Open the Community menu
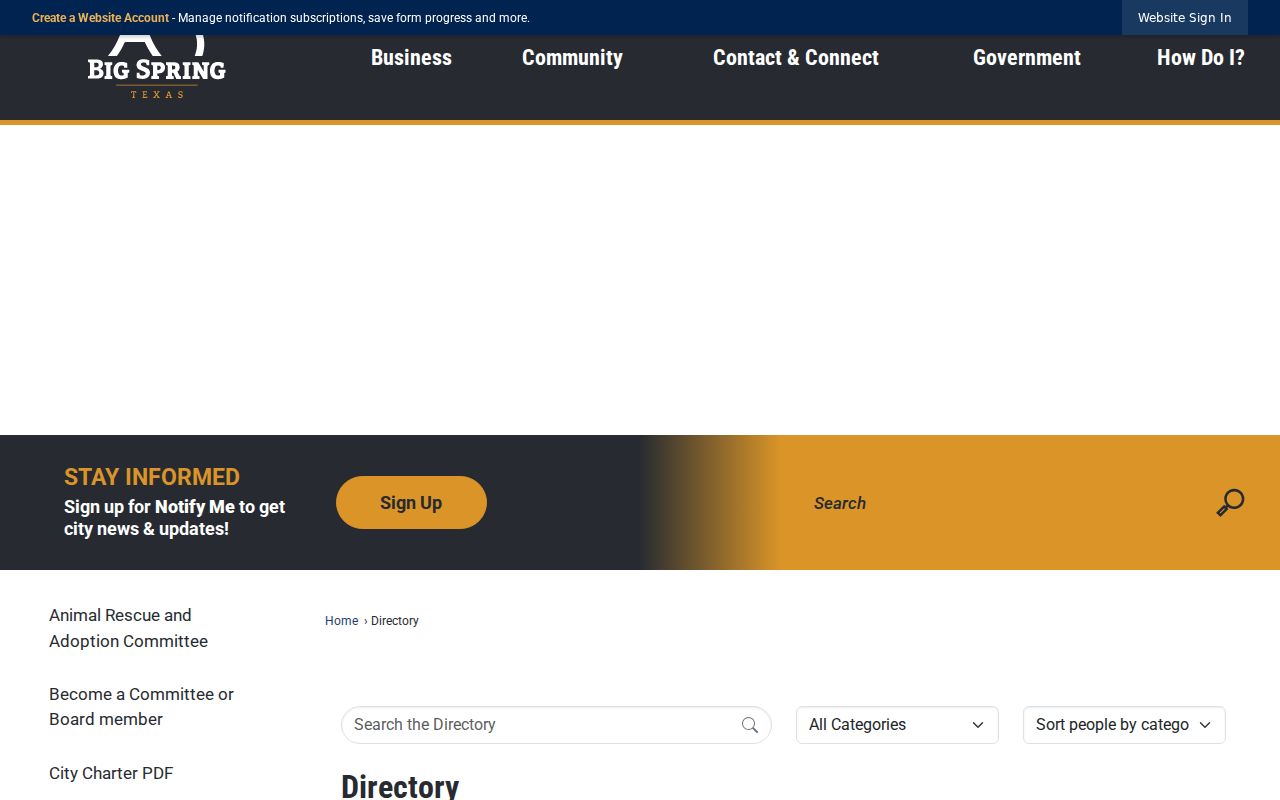This screenshot has width=1280, height=800. tap(572, 58)
